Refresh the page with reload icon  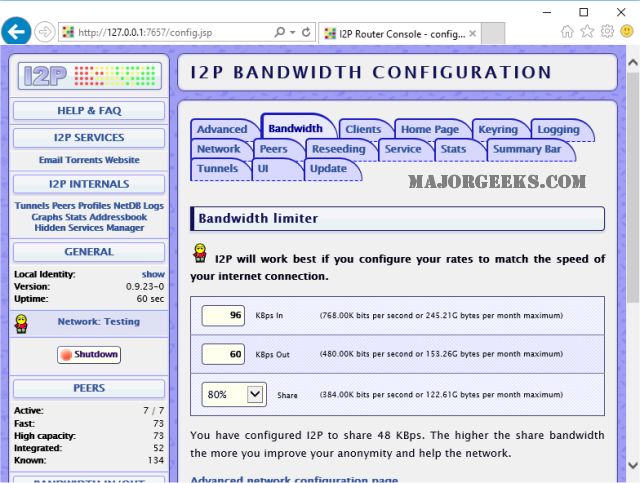coord(306,32)
